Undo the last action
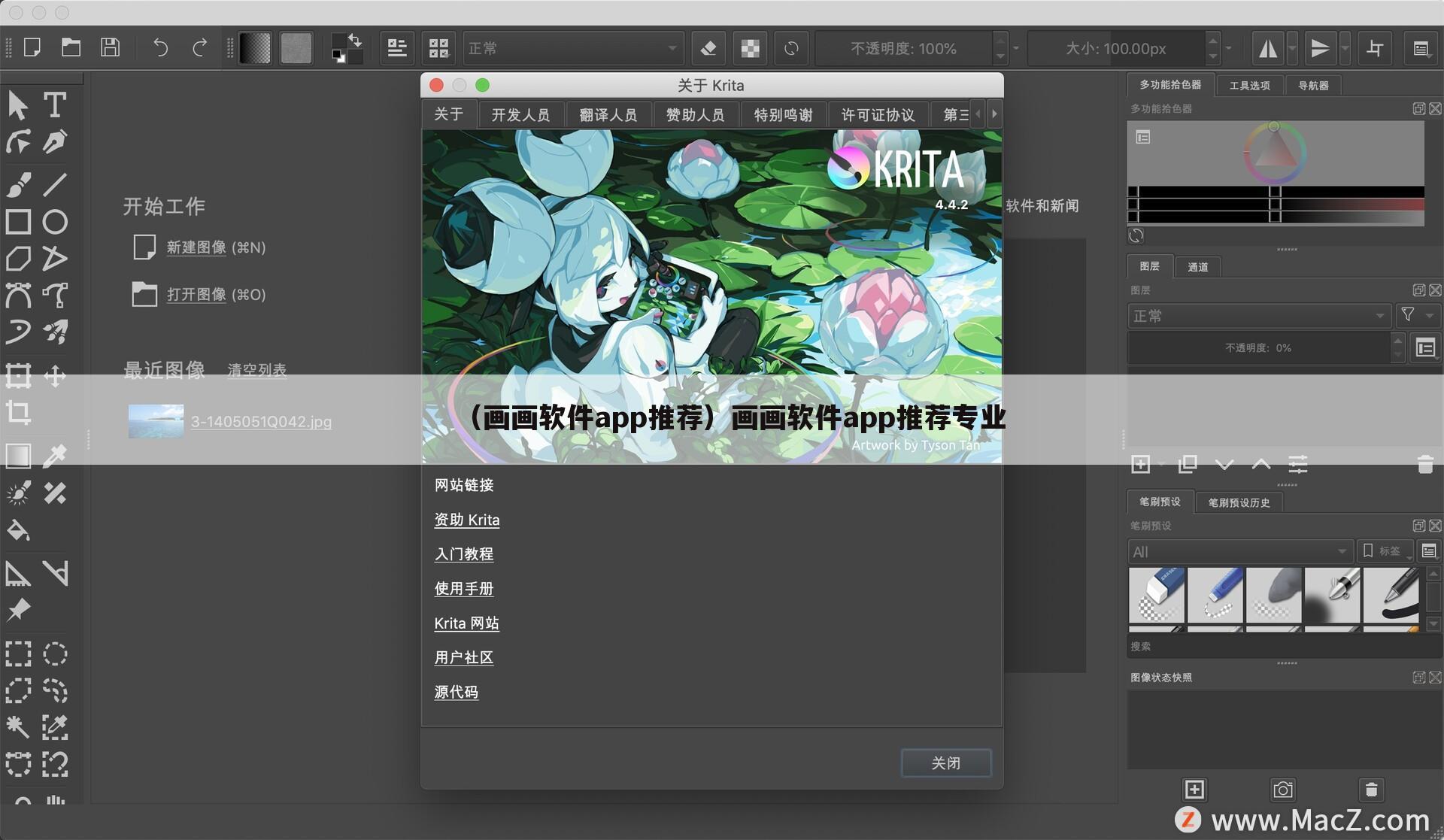 coord(160,48)
